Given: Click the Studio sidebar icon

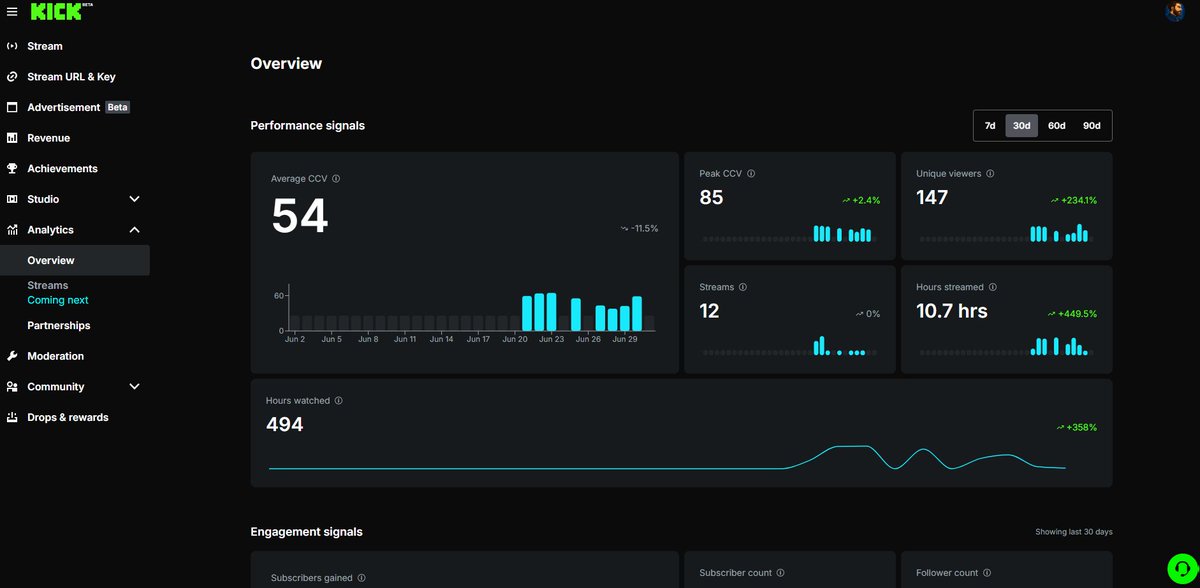Looking at the screenshot, I should tap(12, 199).
